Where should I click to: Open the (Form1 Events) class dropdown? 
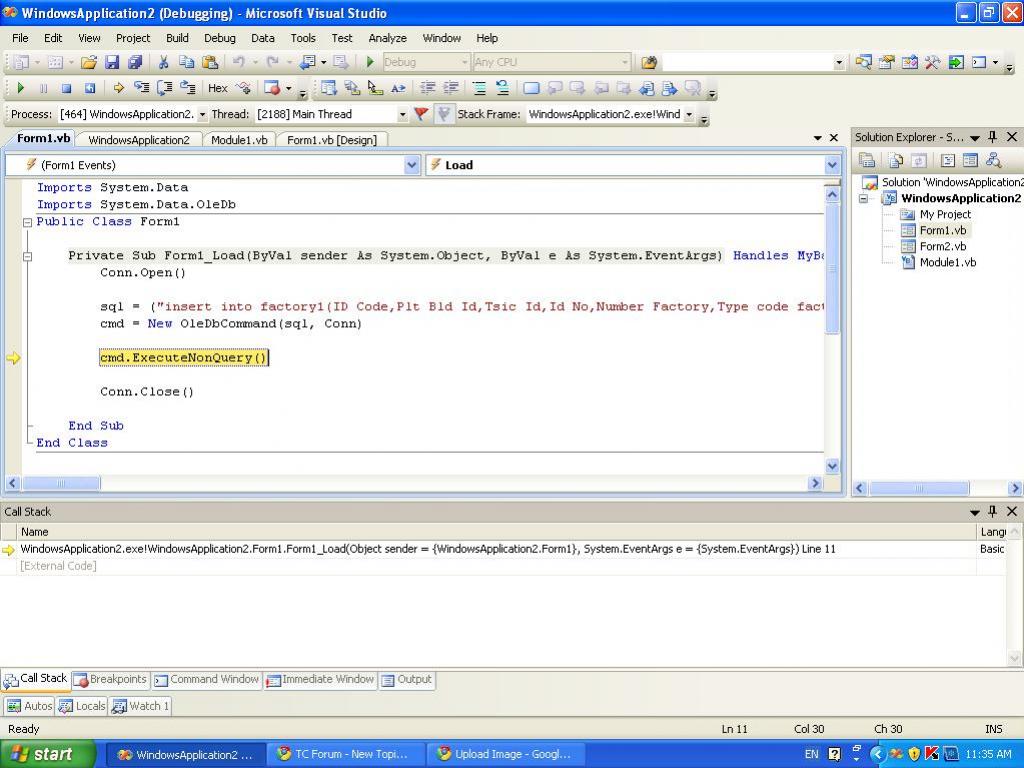point(411,165)
